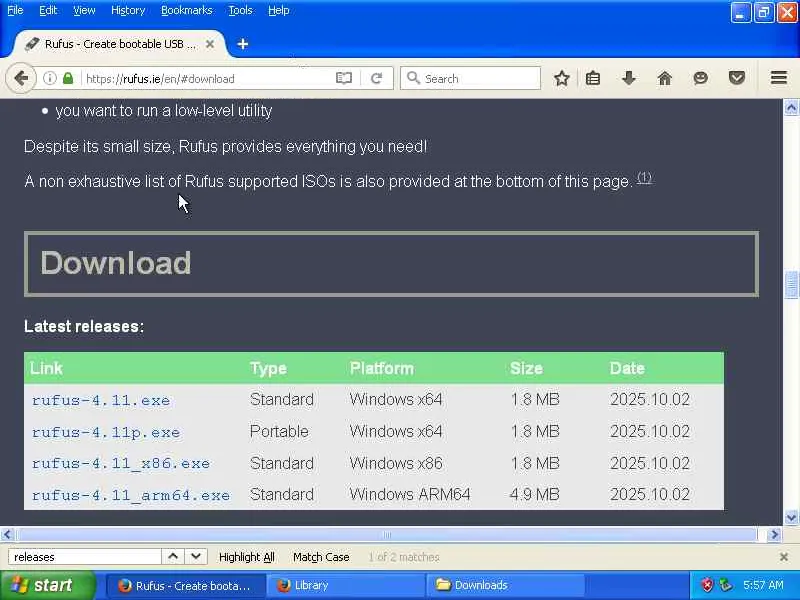Click the horizontal scrollbar left arrow

[7, 535]
